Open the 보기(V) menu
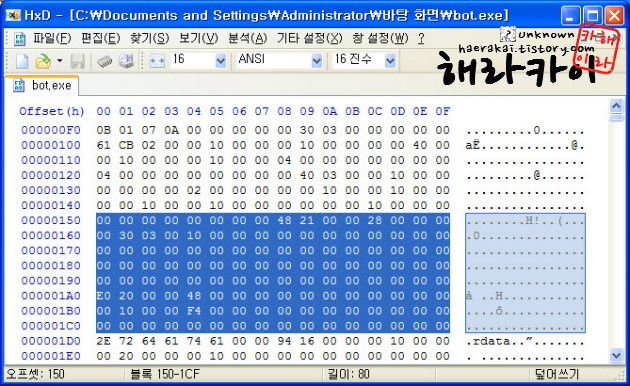This screenshot has width=630, height=386. click(198, 38)
